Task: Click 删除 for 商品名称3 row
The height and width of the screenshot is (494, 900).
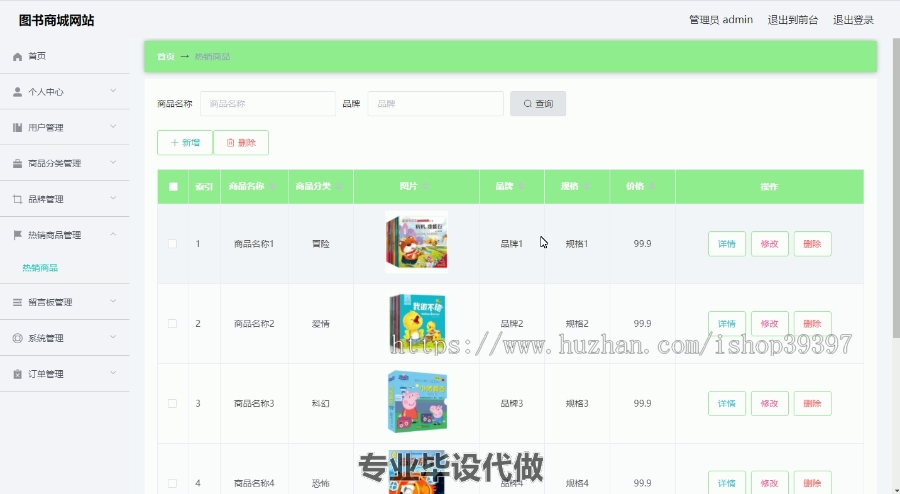Action: point(813,403)
